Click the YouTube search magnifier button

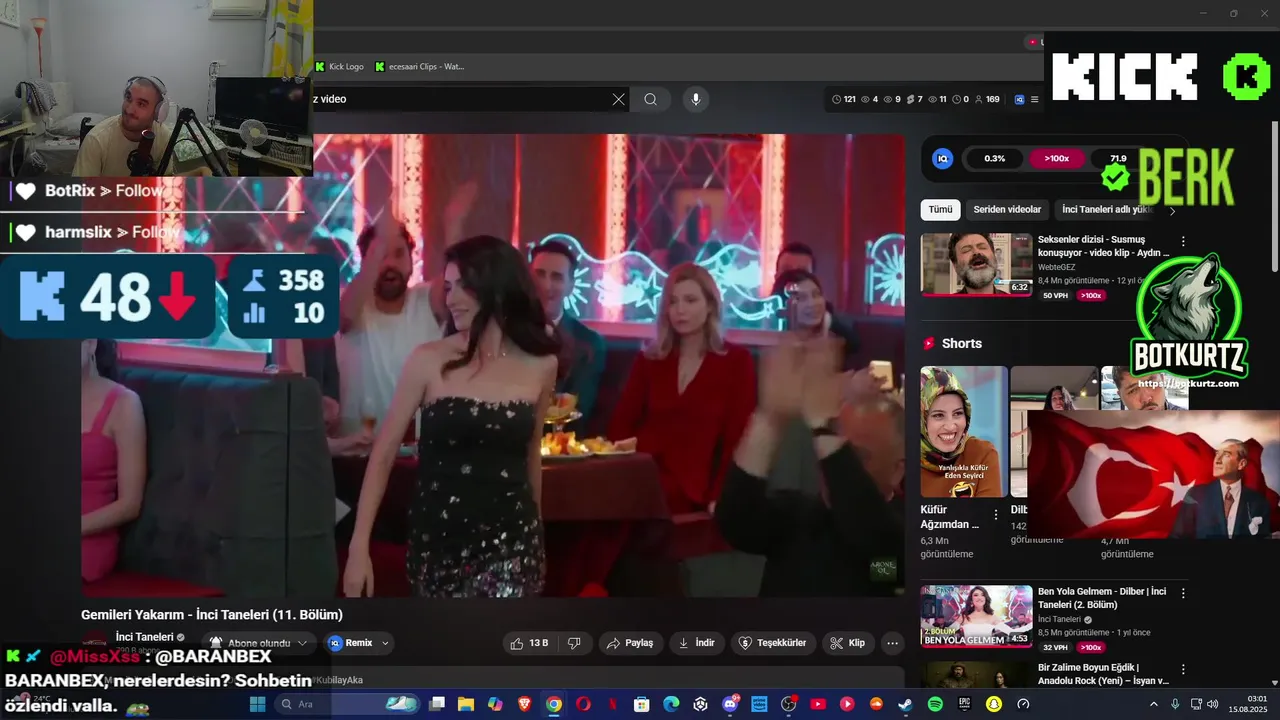coord(651,99)
